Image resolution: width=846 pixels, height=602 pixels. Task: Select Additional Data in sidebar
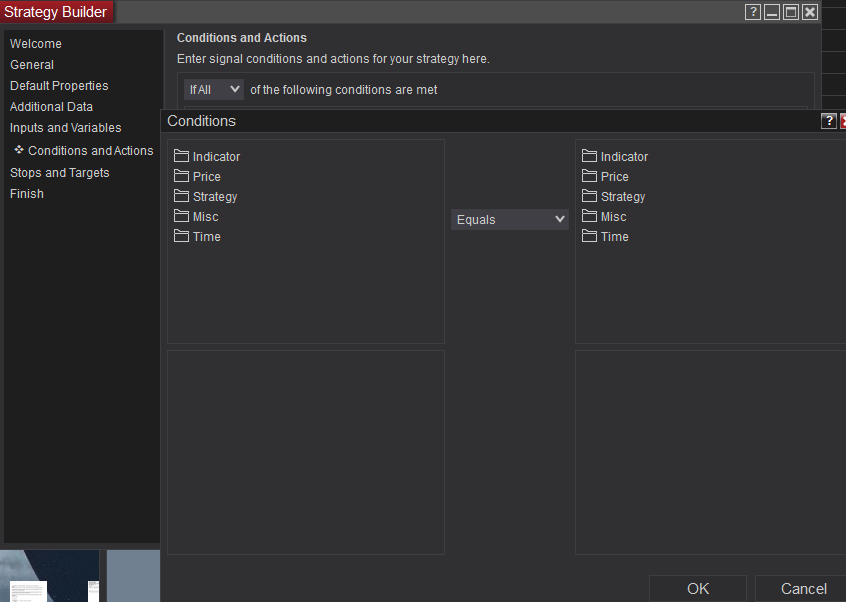coord(51,107)
